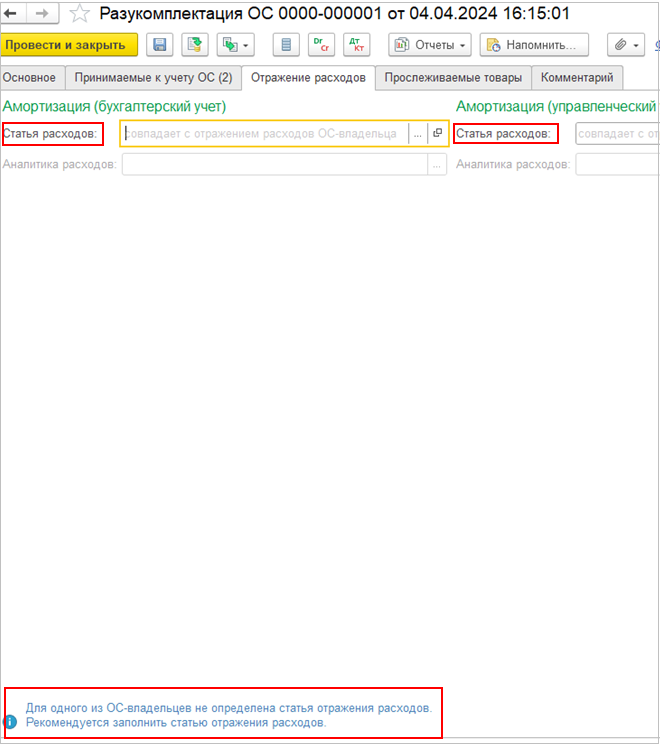Open 'create based on' dropdown icon

click(236, 45)
